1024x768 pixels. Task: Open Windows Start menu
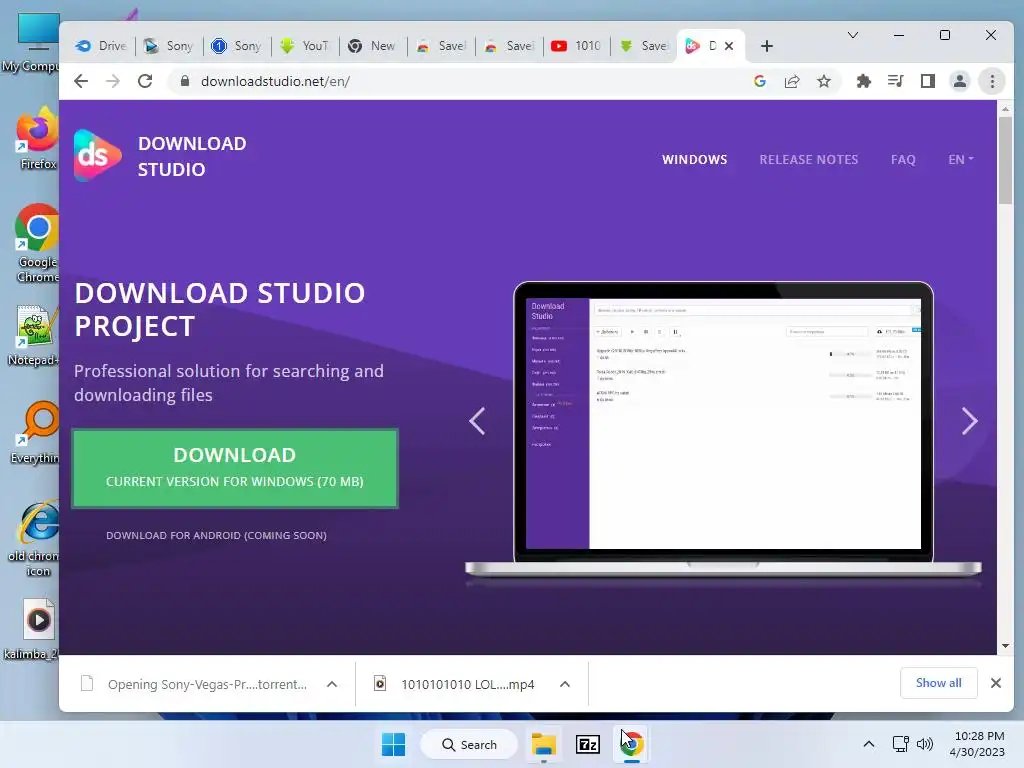393,744
